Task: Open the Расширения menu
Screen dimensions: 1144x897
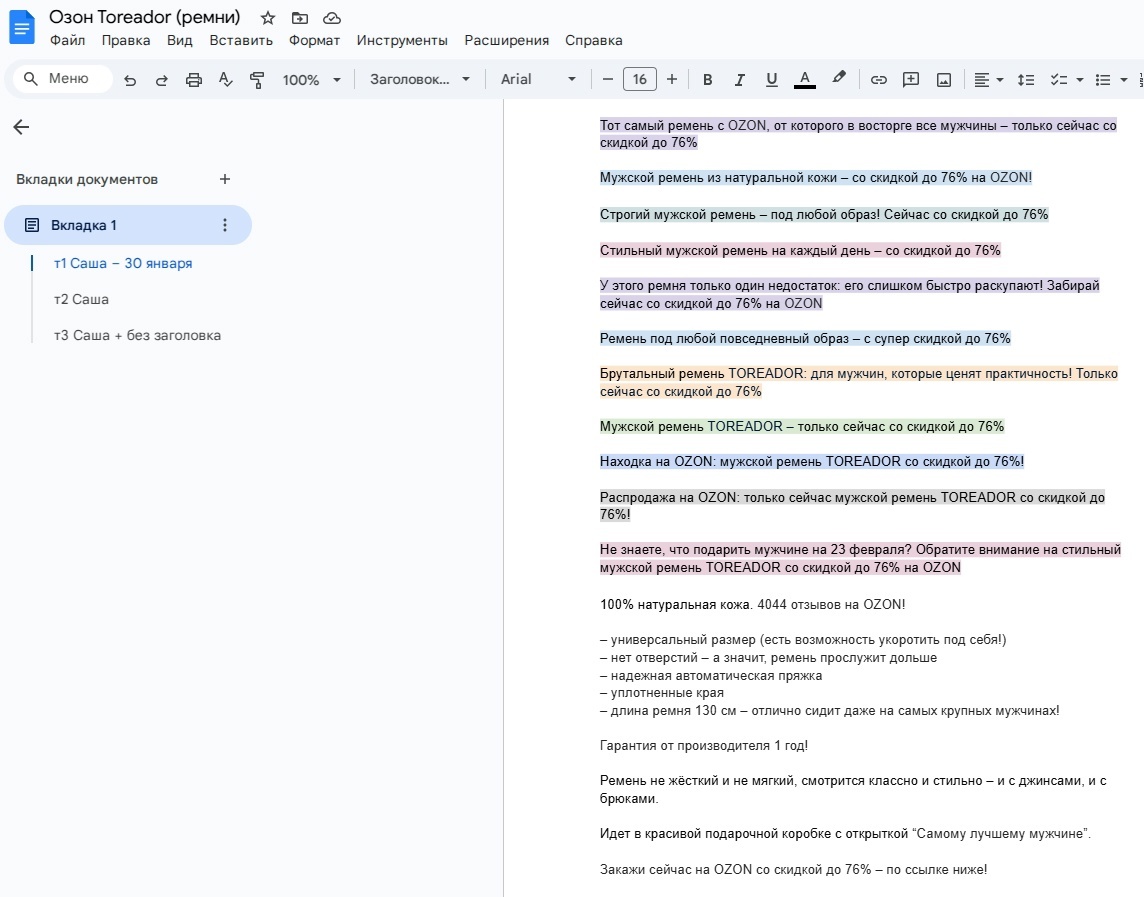Action: 506,41
